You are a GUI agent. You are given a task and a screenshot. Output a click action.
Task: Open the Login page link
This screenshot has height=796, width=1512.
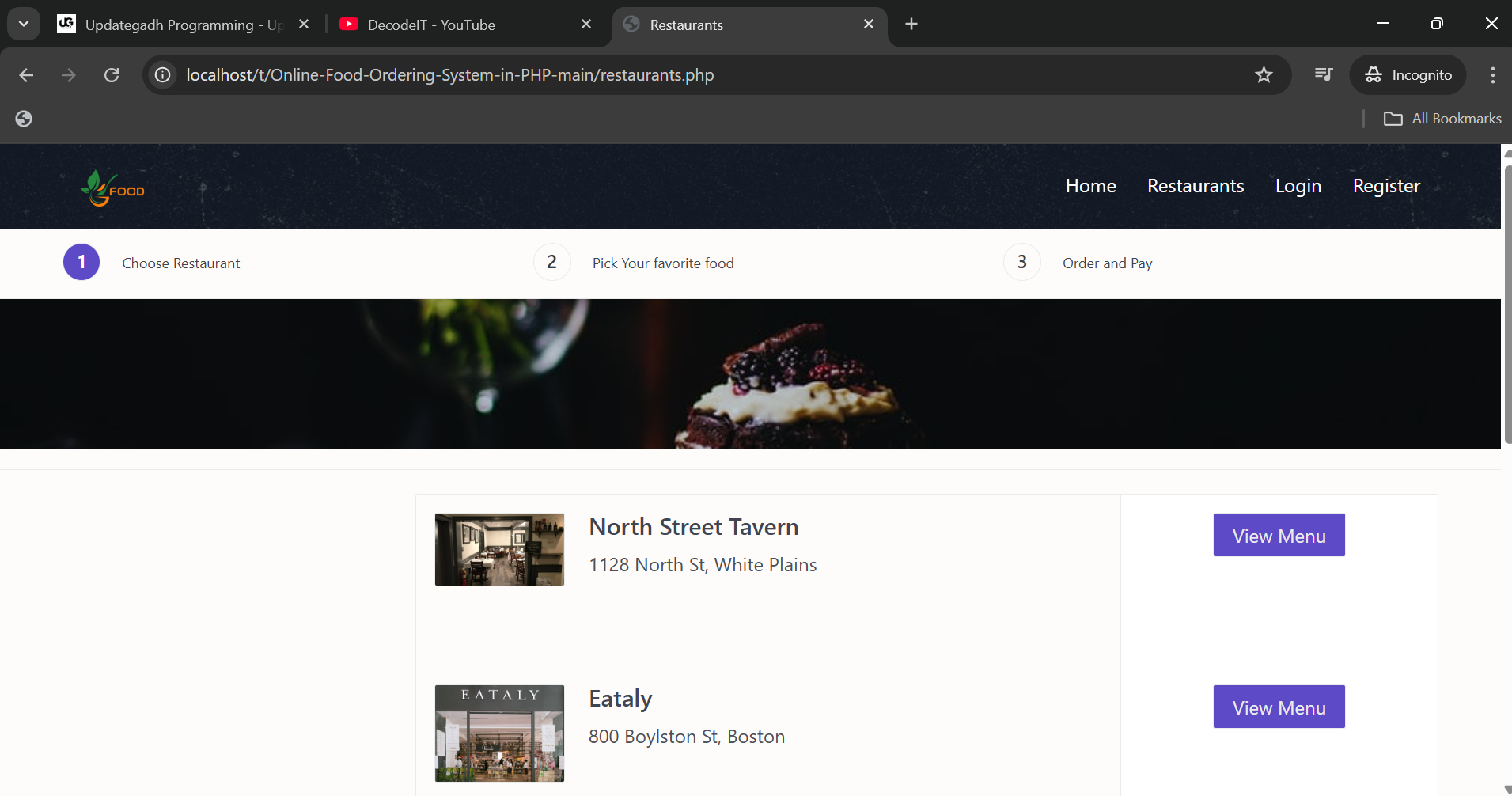(1298, 186)
